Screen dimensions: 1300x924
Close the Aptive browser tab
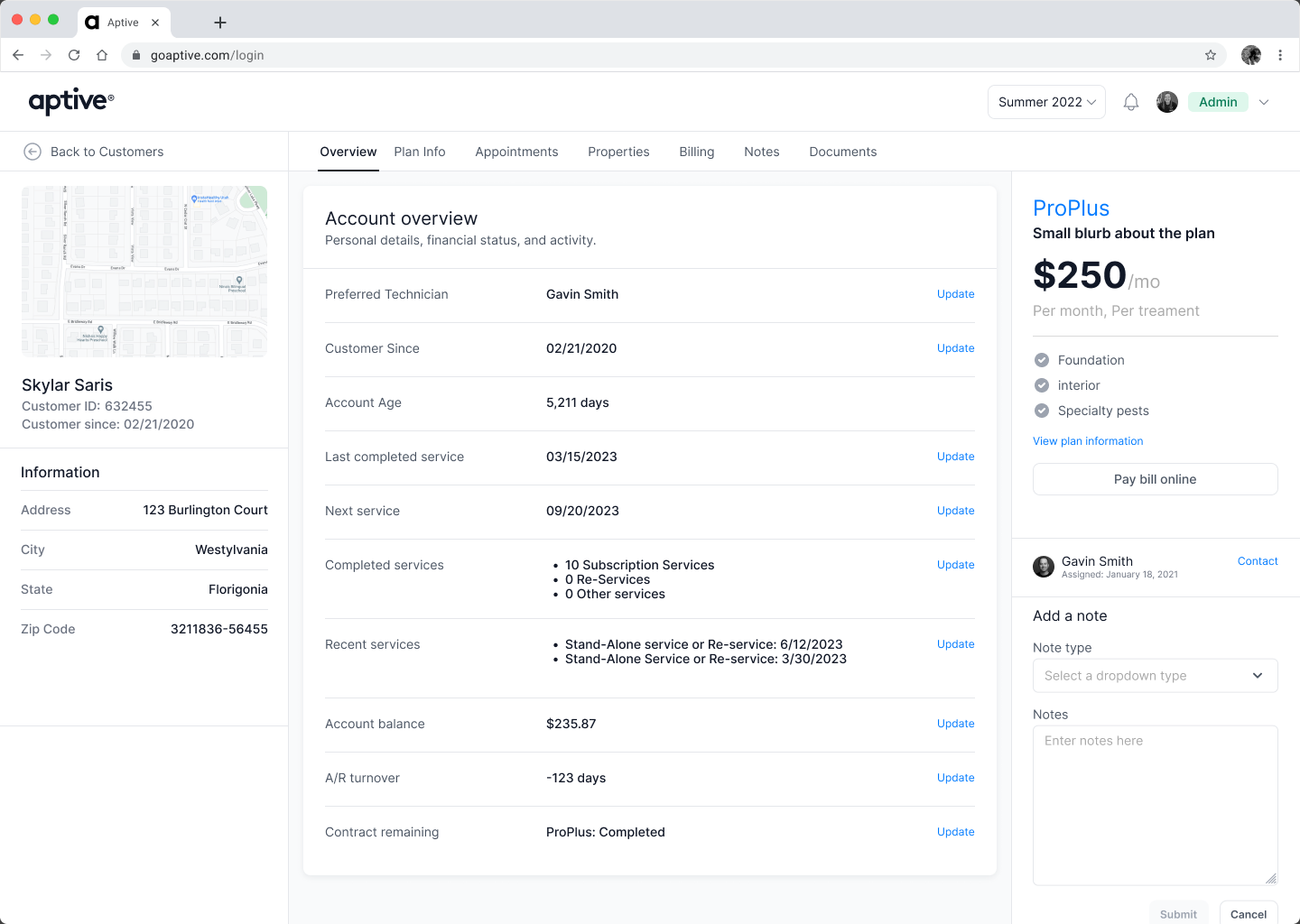click(155, 23)
